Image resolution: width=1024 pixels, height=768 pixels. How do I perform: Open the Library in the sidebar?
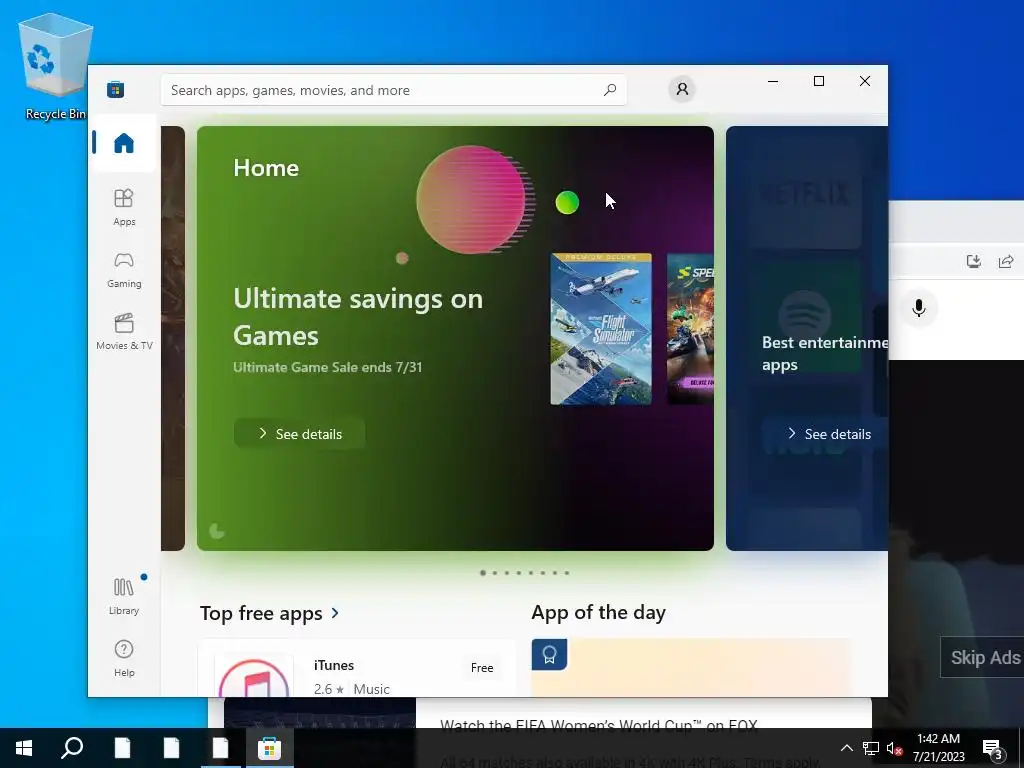[x=124, y=596]
